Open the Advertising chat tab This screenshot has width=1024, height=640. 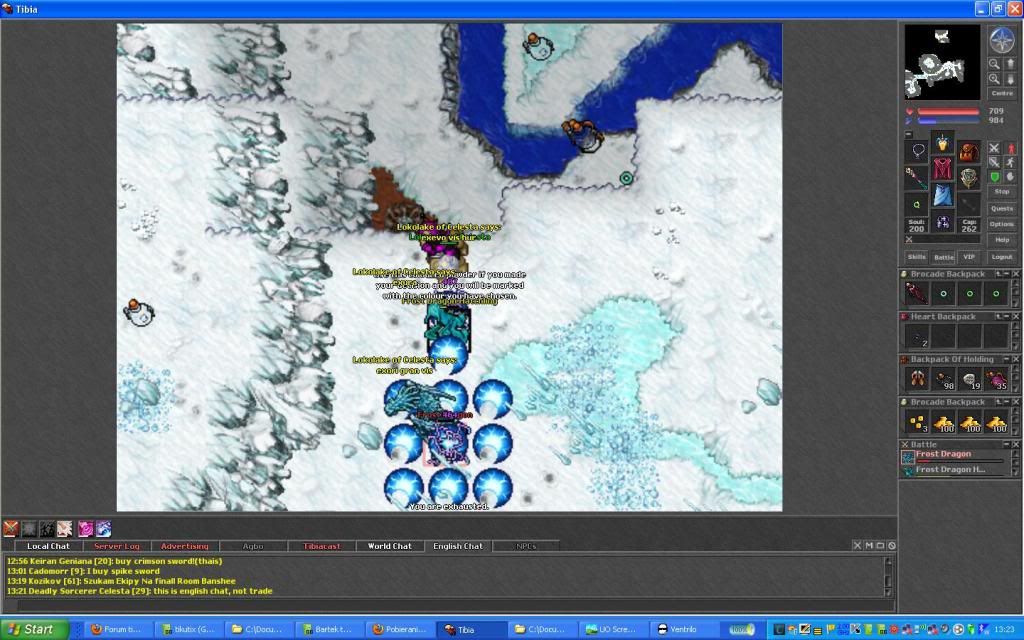[x=185, y=546]
